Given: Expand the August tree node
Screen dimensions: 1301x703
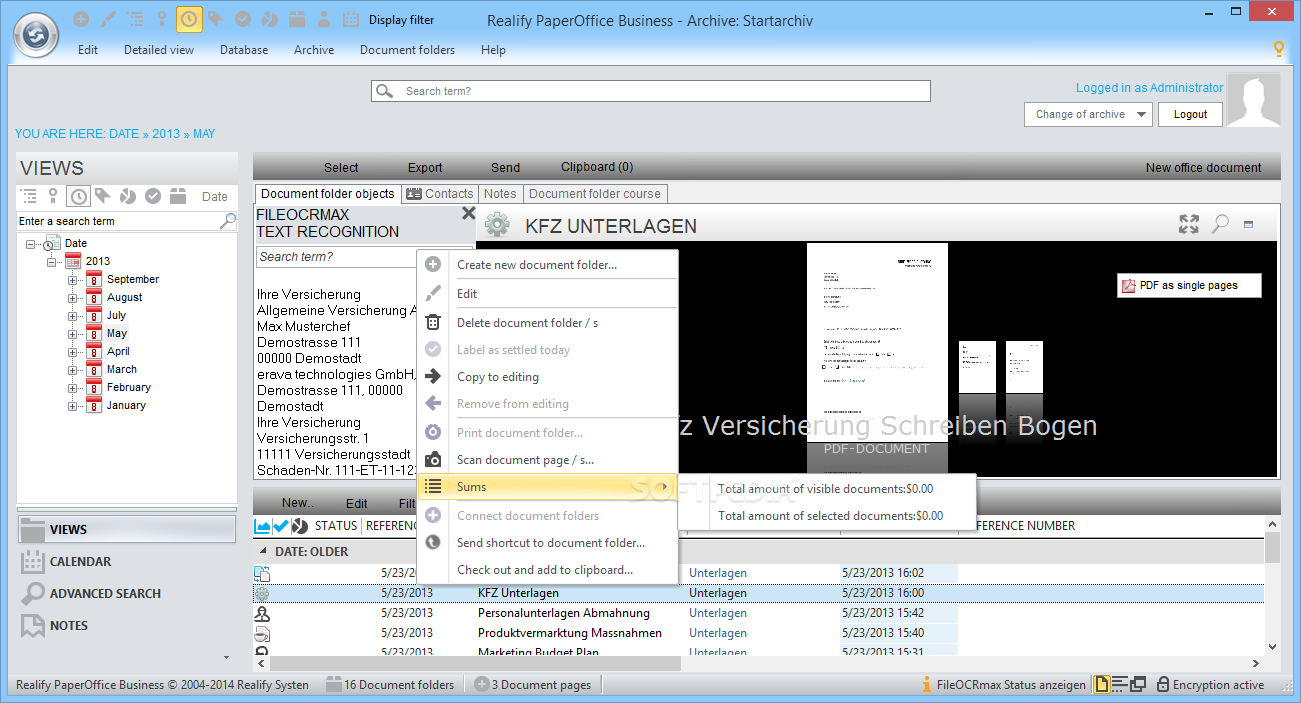Looking at the screenshot, I should 73,298.
